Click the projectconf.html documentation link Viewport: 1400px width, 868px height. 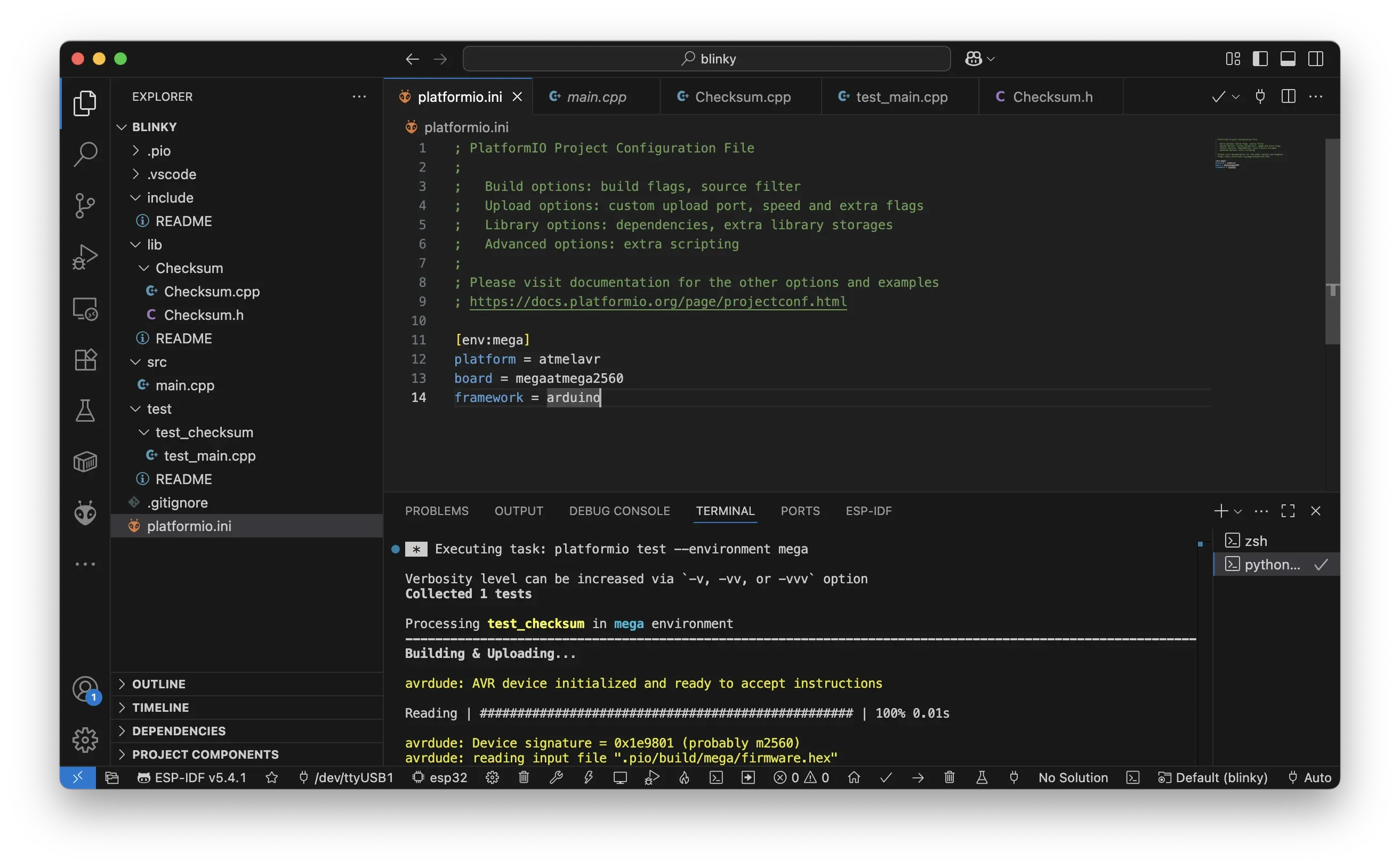(x=657, y=301)
